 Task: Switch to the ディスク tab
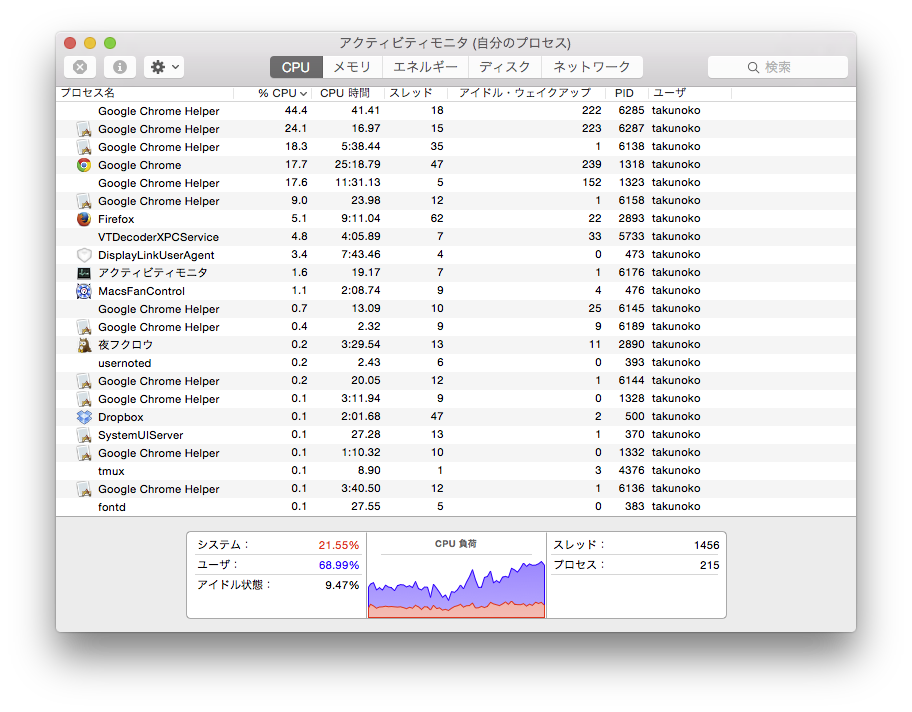505,67
